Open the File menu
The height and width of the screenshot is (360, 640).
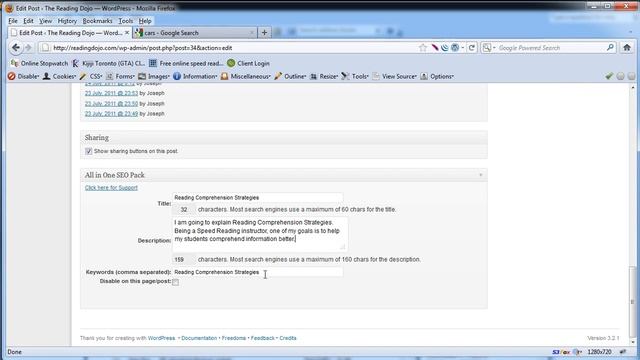pyautogui.click(x=13, y=21)
